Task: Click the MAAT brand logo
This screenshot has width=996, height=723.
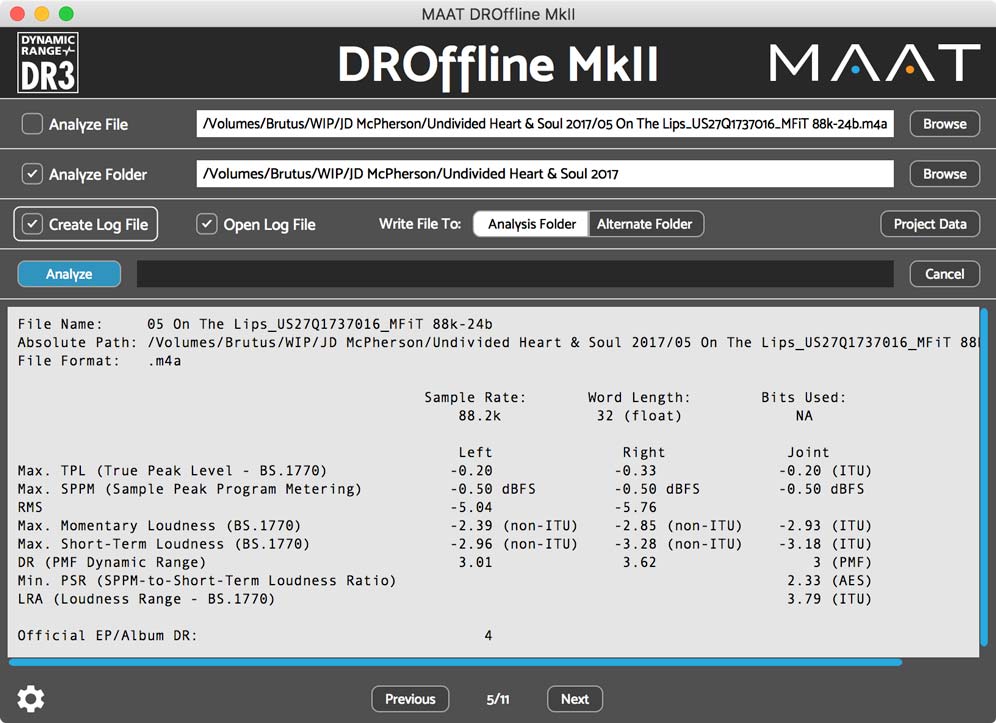Action: click(x=875, y=62)
